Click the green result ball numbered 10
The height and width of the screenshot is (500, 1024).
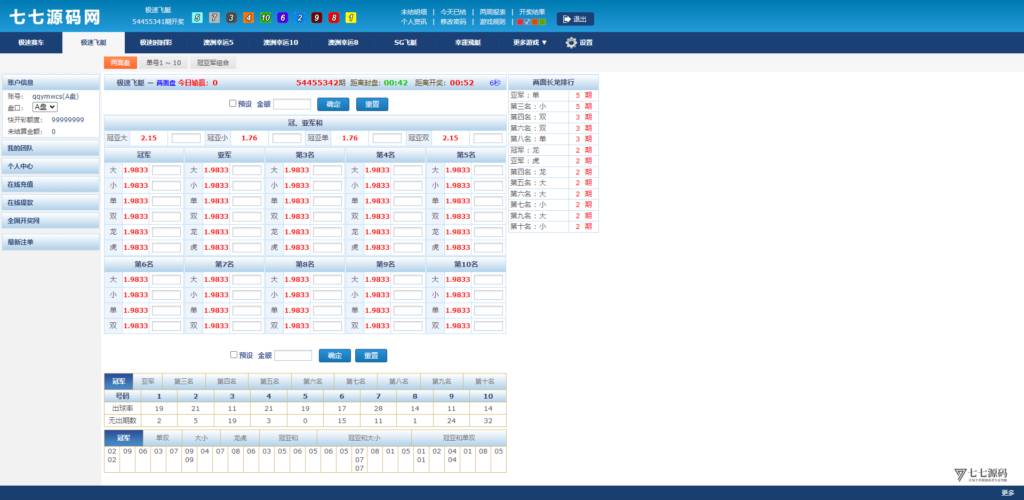click(265, 18)
